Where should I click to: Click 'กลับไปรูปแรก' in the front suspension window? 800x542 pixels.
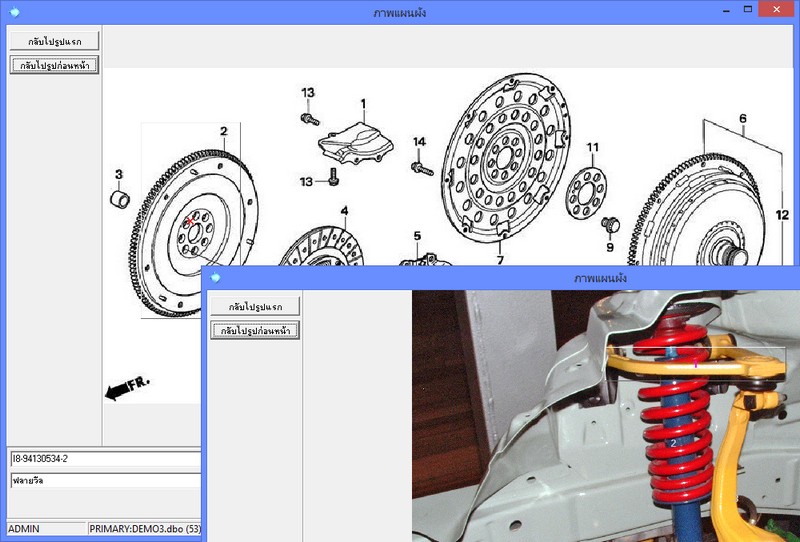(255, 306)
